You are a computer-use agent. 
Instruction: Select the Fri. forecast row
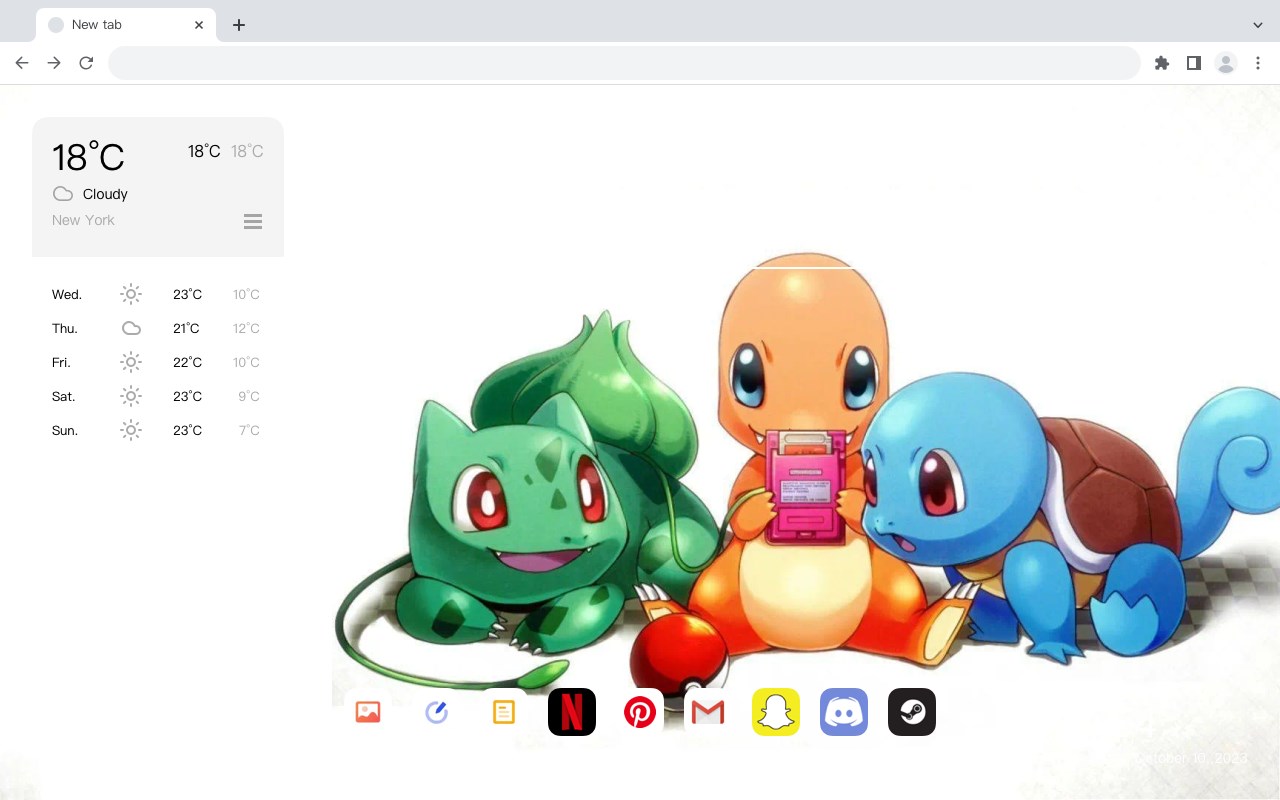tap(156, 362)
